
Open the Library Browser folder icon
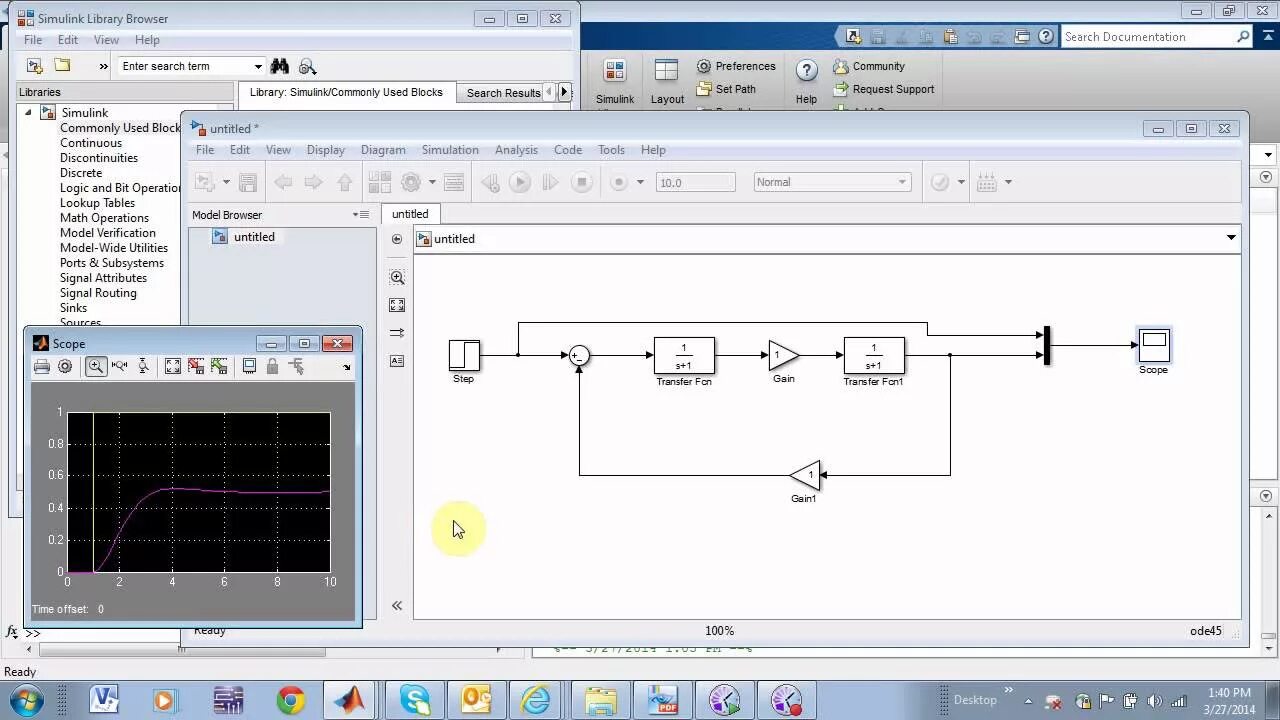click(62, 66)
